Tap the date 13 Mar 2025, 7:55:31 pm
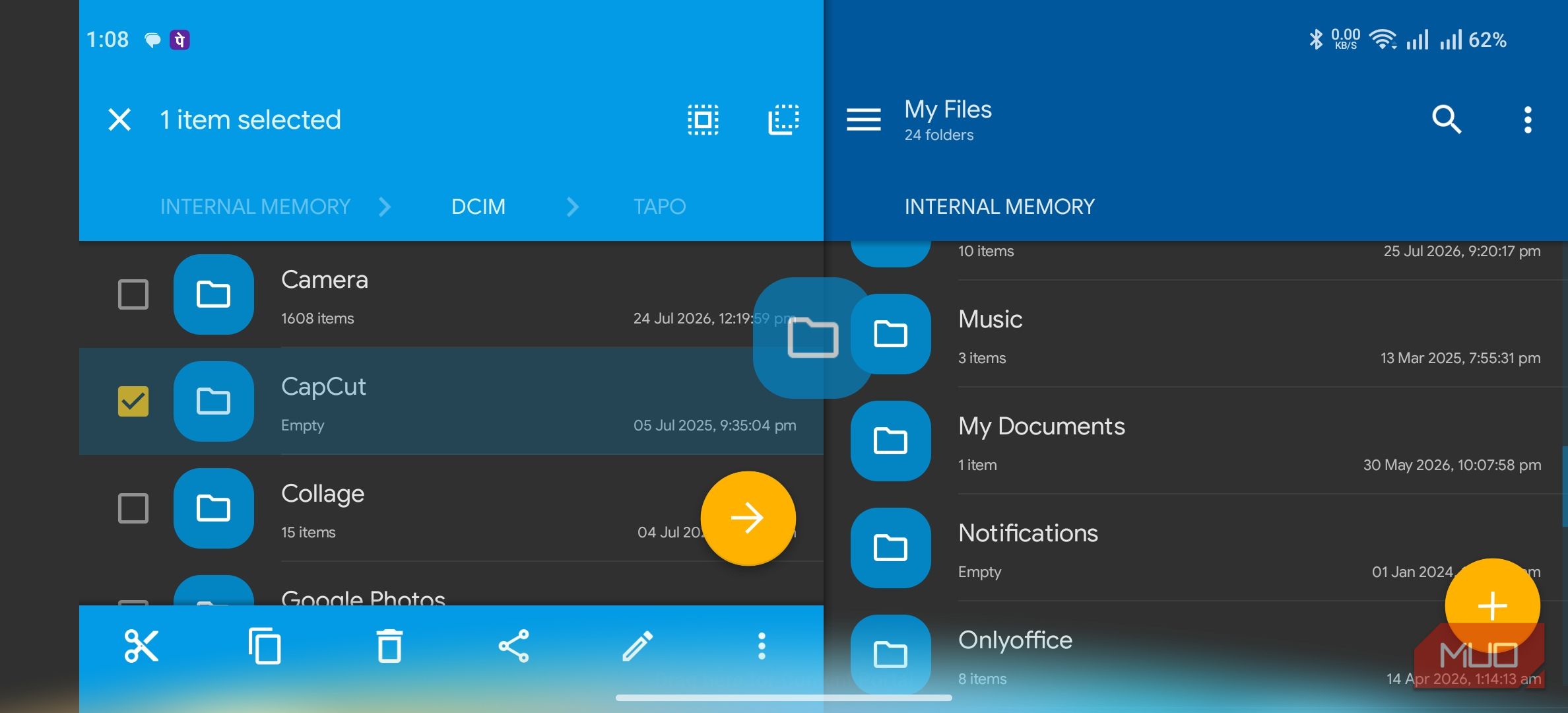1568x713 pixels. [1460, 358]
